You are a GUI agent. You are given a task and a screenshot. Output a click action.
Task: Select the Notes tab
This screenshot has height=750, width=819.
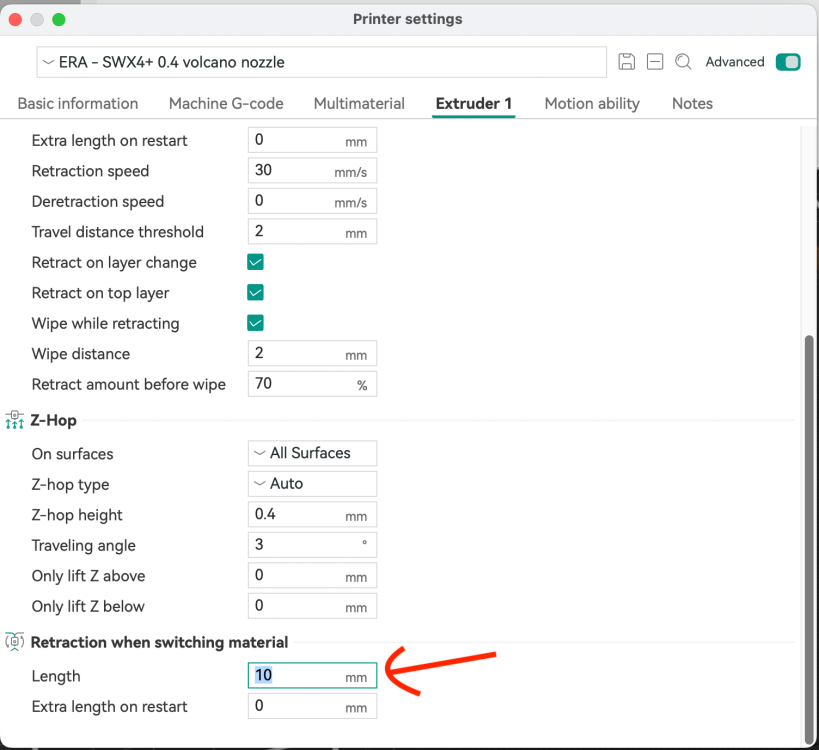[692, 104]
